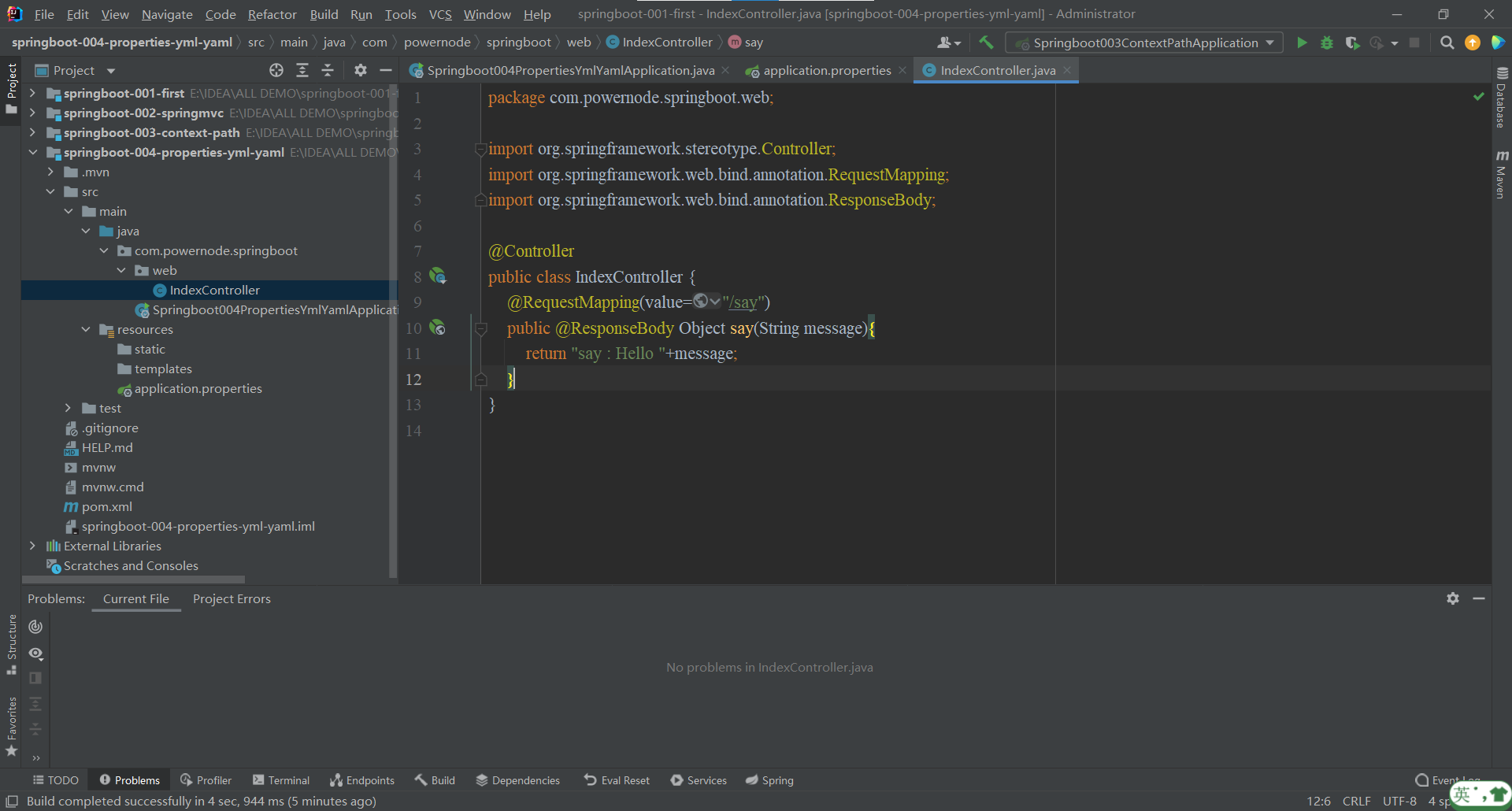Open the Navigate menu

click(167, 14)
